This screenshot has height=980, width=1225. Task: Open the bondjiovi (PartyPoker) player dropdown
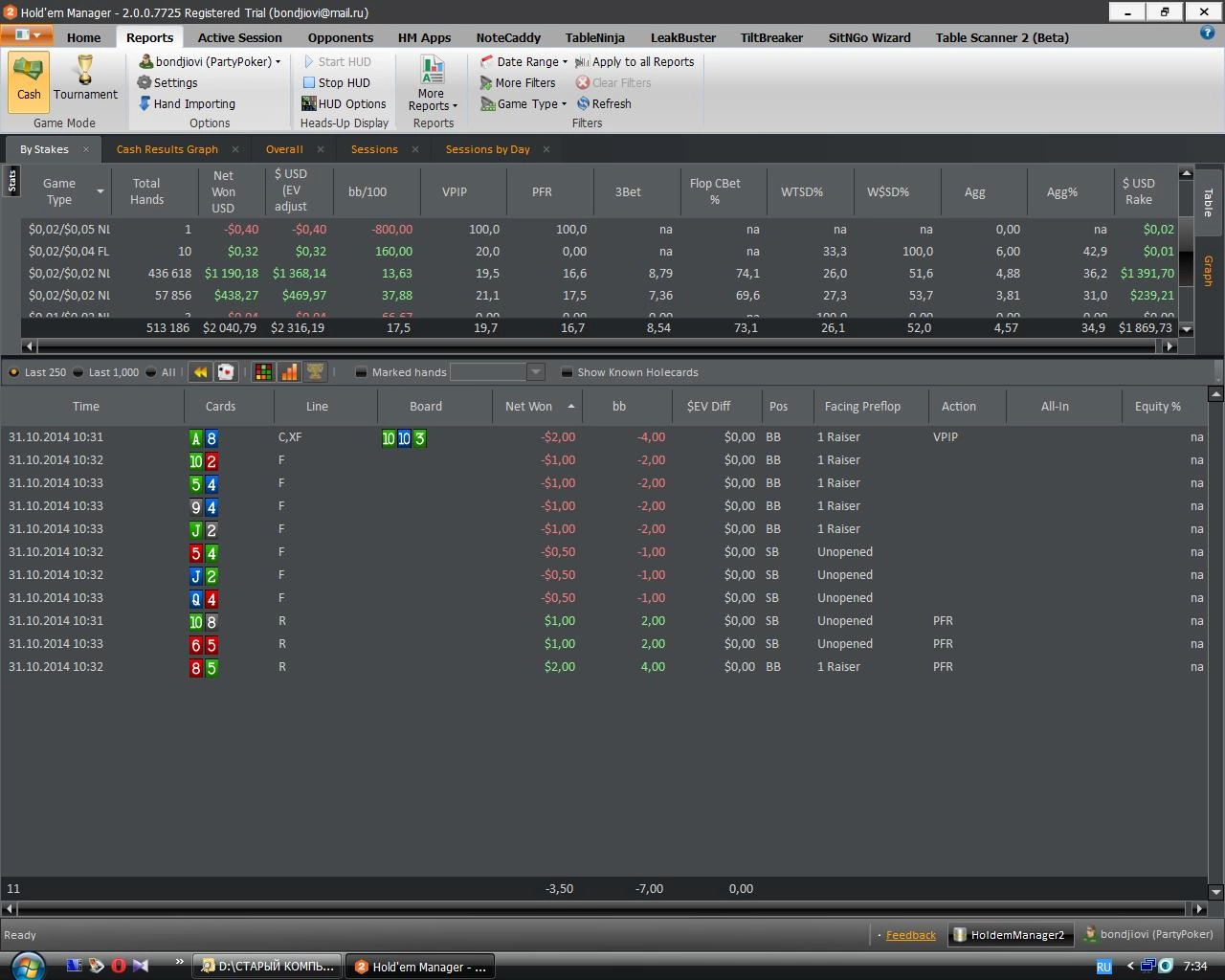(x=210, y=62)
